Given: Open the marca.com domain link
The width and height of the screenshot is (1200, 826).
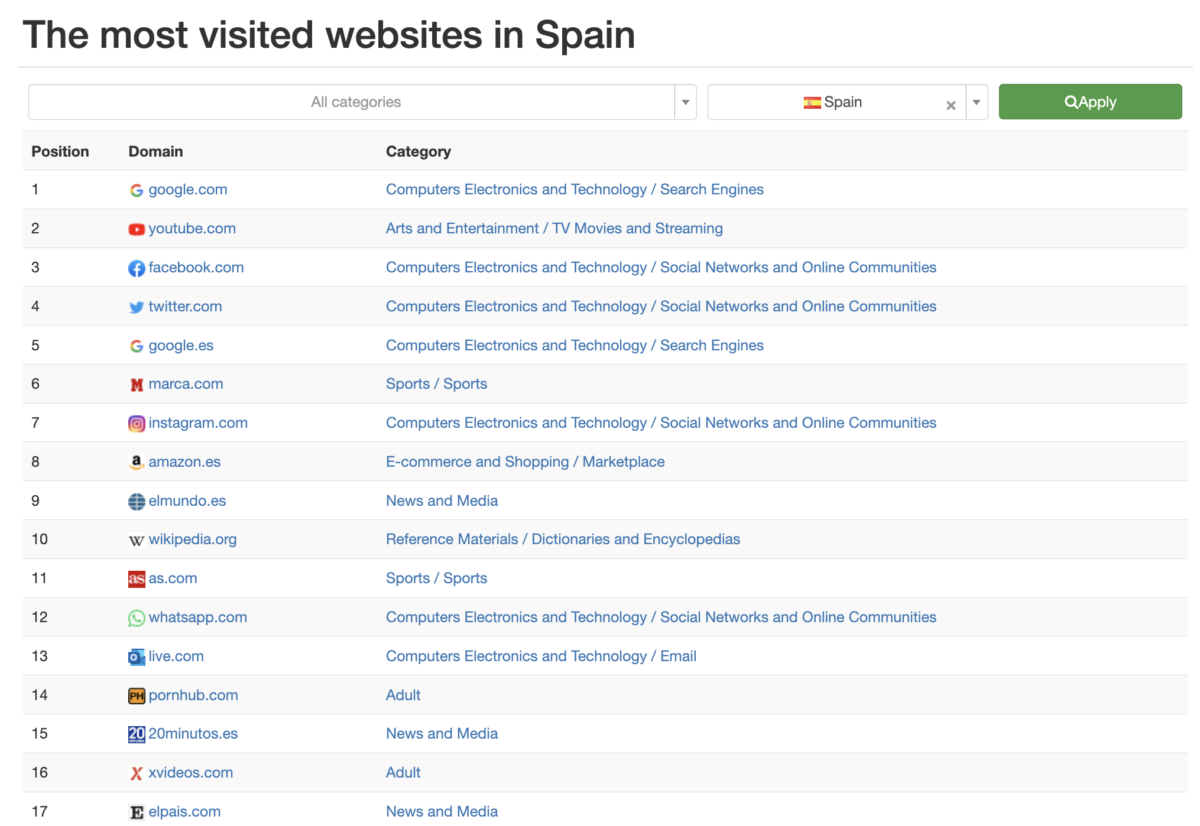Looking at the screenshot, I should (186, 384).
